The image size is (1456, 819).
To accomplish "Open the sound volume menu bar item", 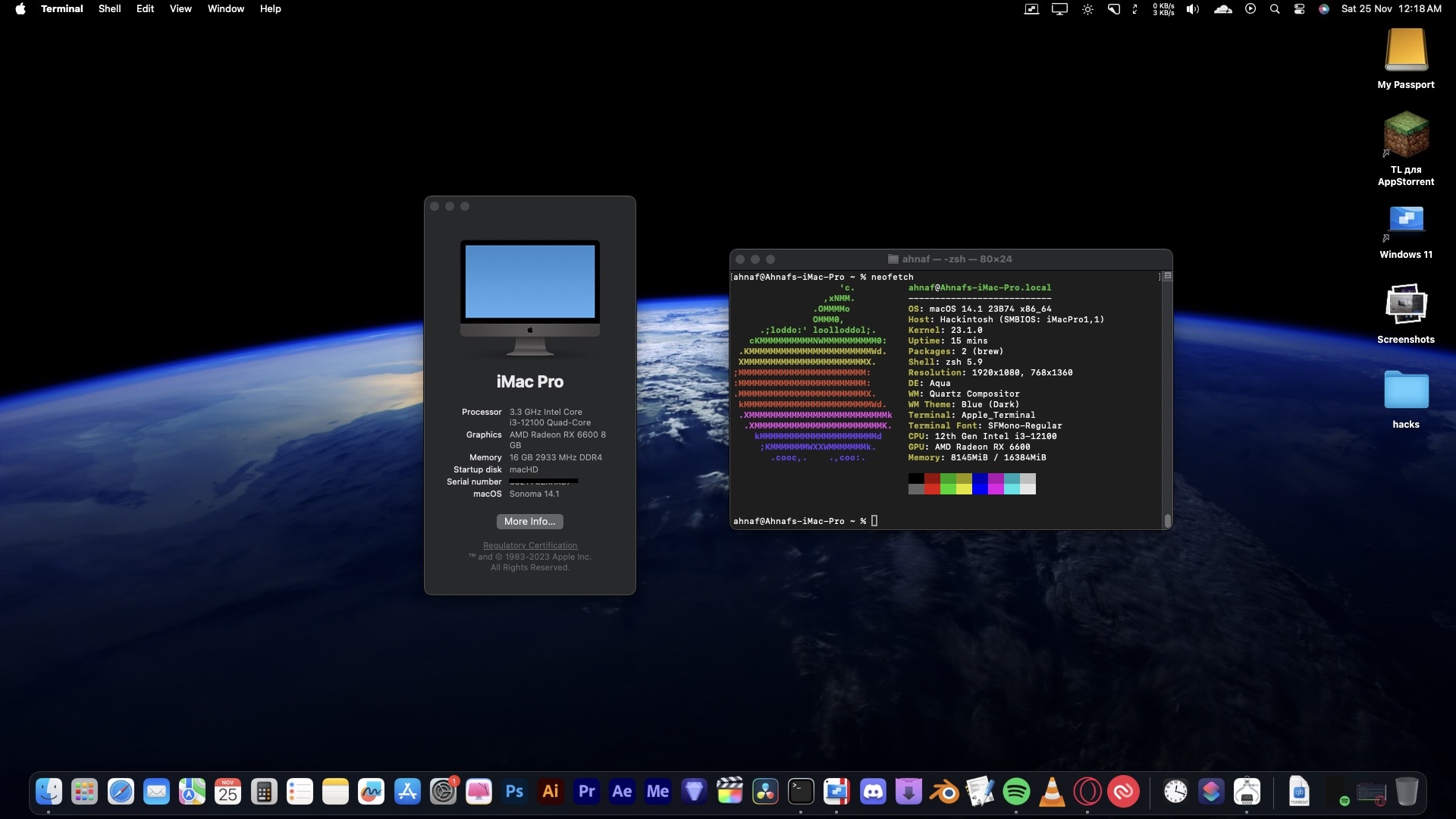I will pyautogui.click(x=1193, y=9).
